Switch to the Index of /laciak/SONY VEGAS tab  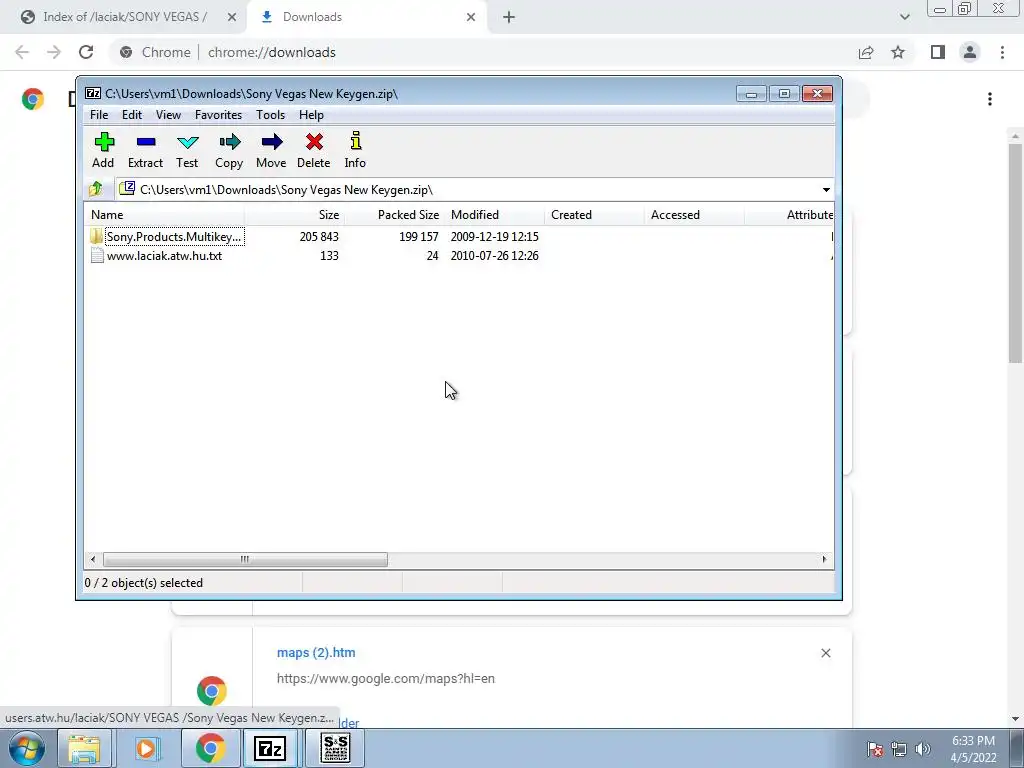(124, 17)
